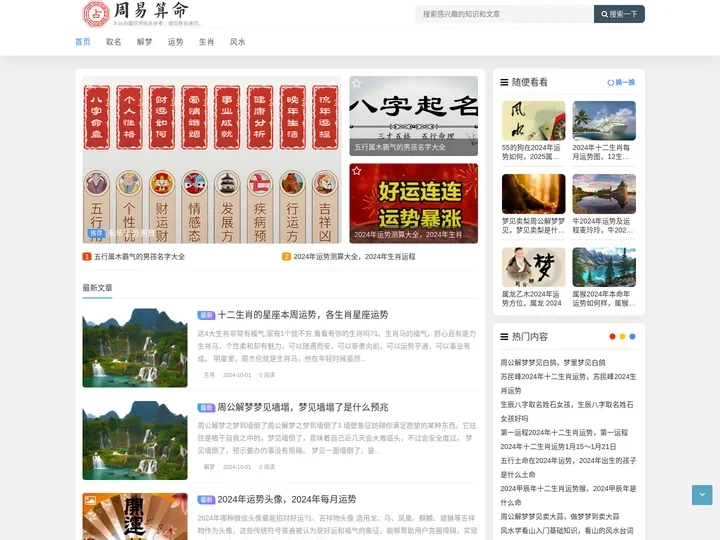Open sidebar link 牛2024年运势及运程麦玲玲
Screen dimensions: 720x540
pyautogui.click(x=602, y=225)
